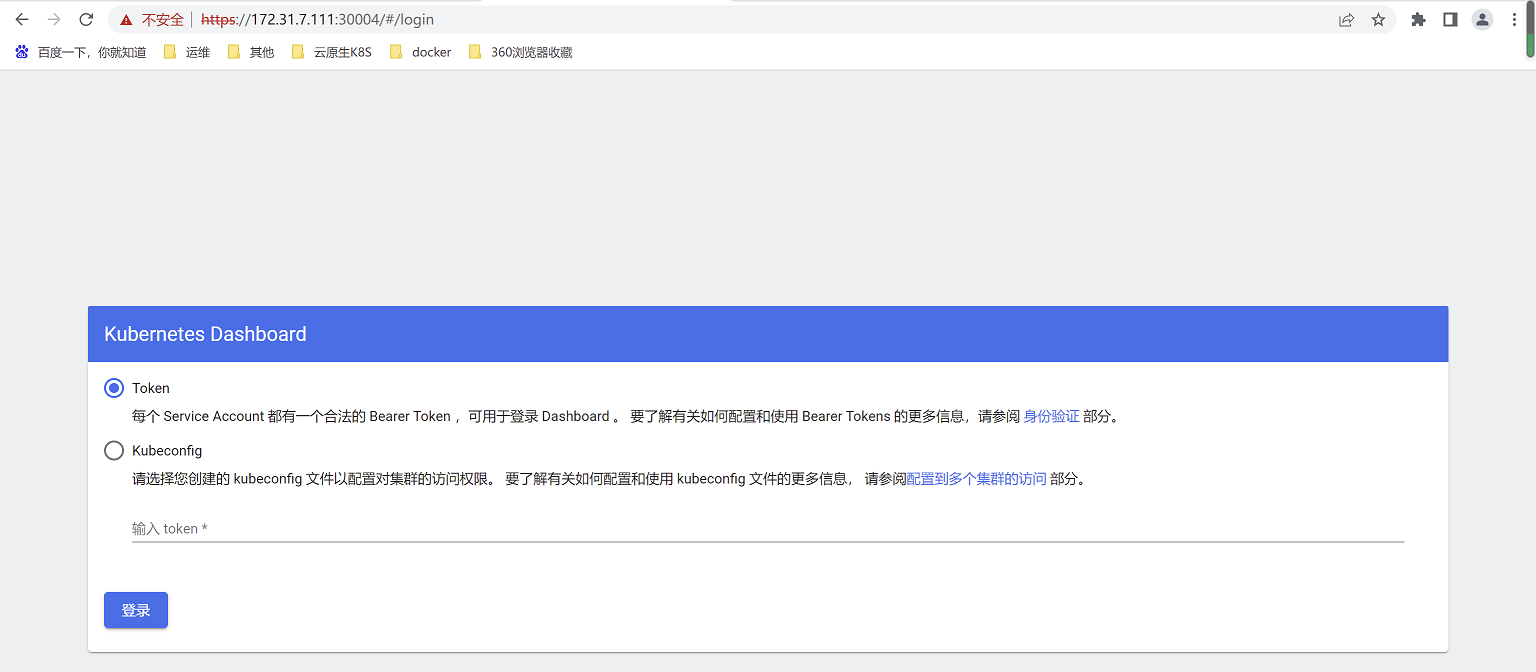
Task: Expand the 云原生K8S bookmark folder
Action: [331, 52]
